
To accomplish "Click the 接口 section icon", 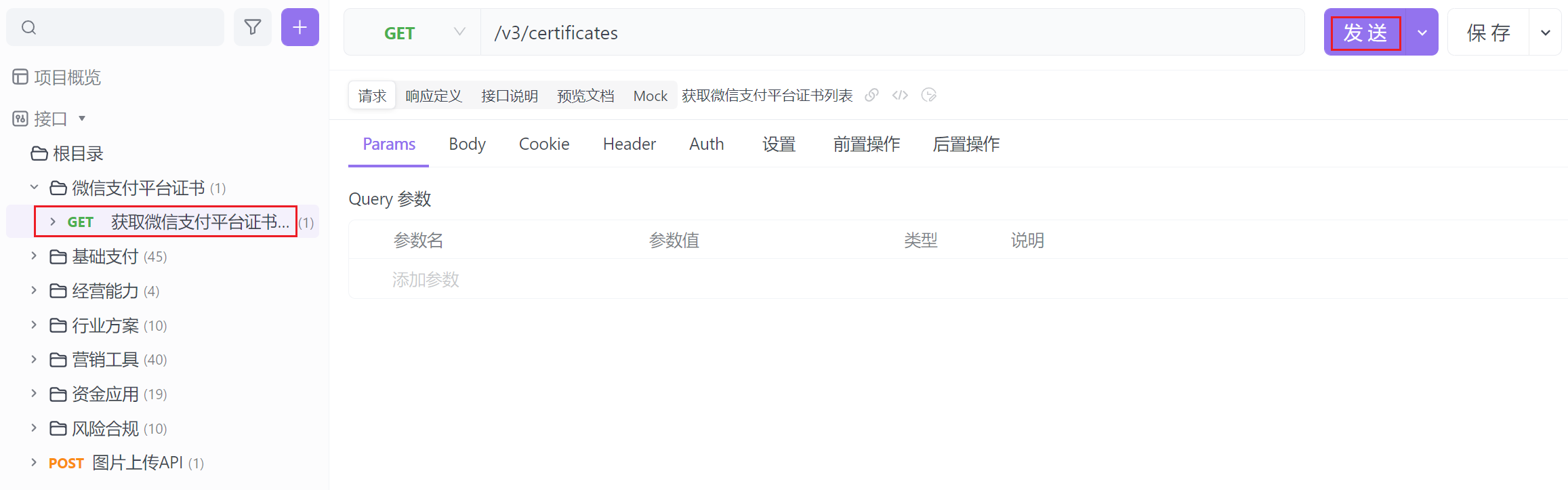I will (20, 119).
